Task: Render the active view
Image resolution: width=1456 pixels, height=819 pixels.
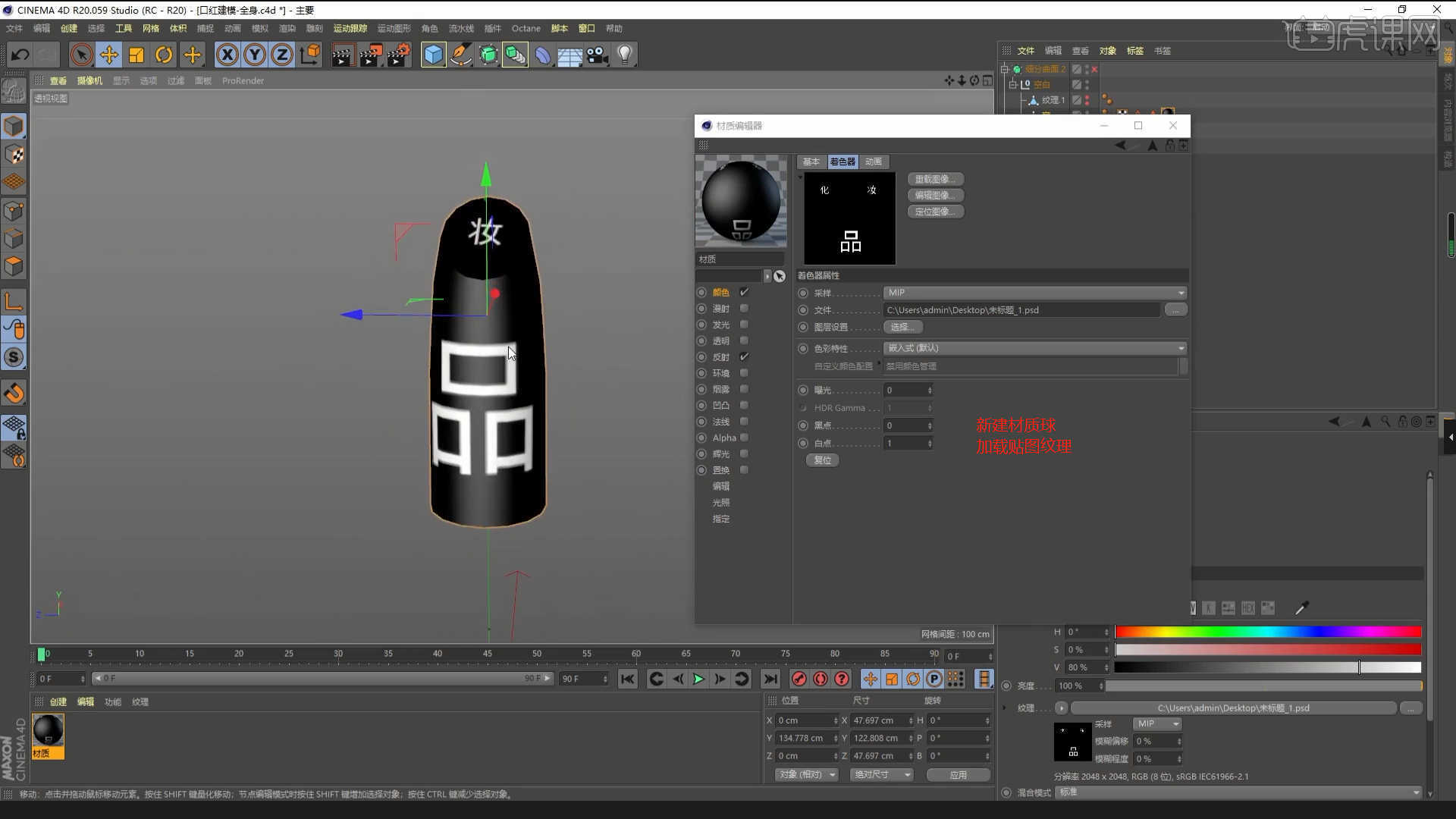Action: click(342, 55)
